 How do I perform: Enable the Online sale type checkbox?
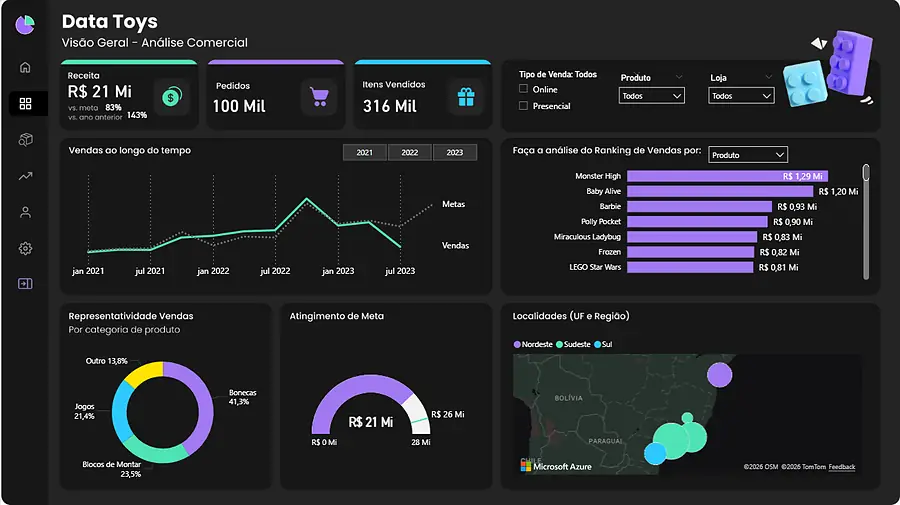tap(523, 89)
